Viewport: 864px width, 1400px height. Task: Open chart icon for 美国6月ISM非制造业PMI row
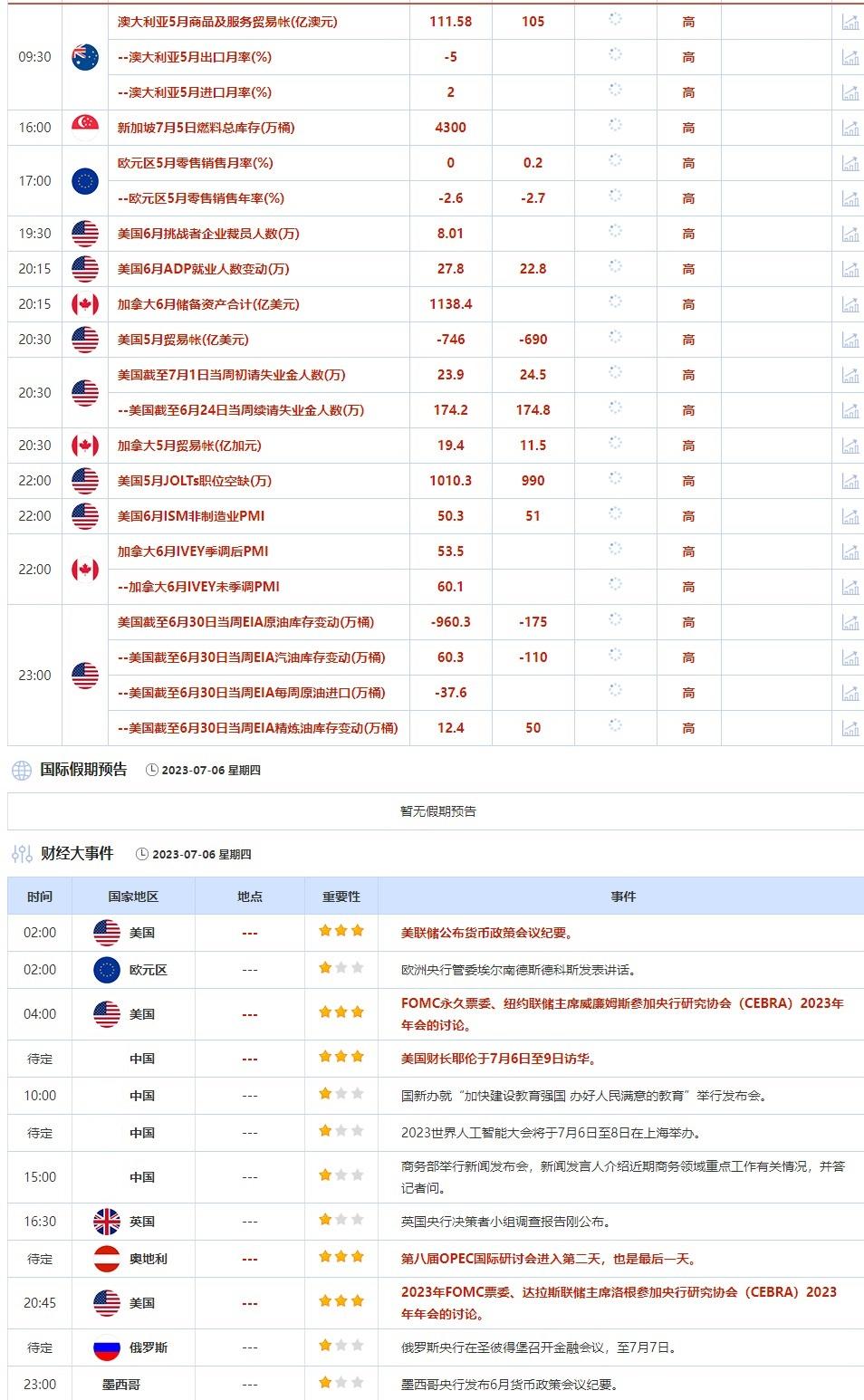click(x=850, y=516)
